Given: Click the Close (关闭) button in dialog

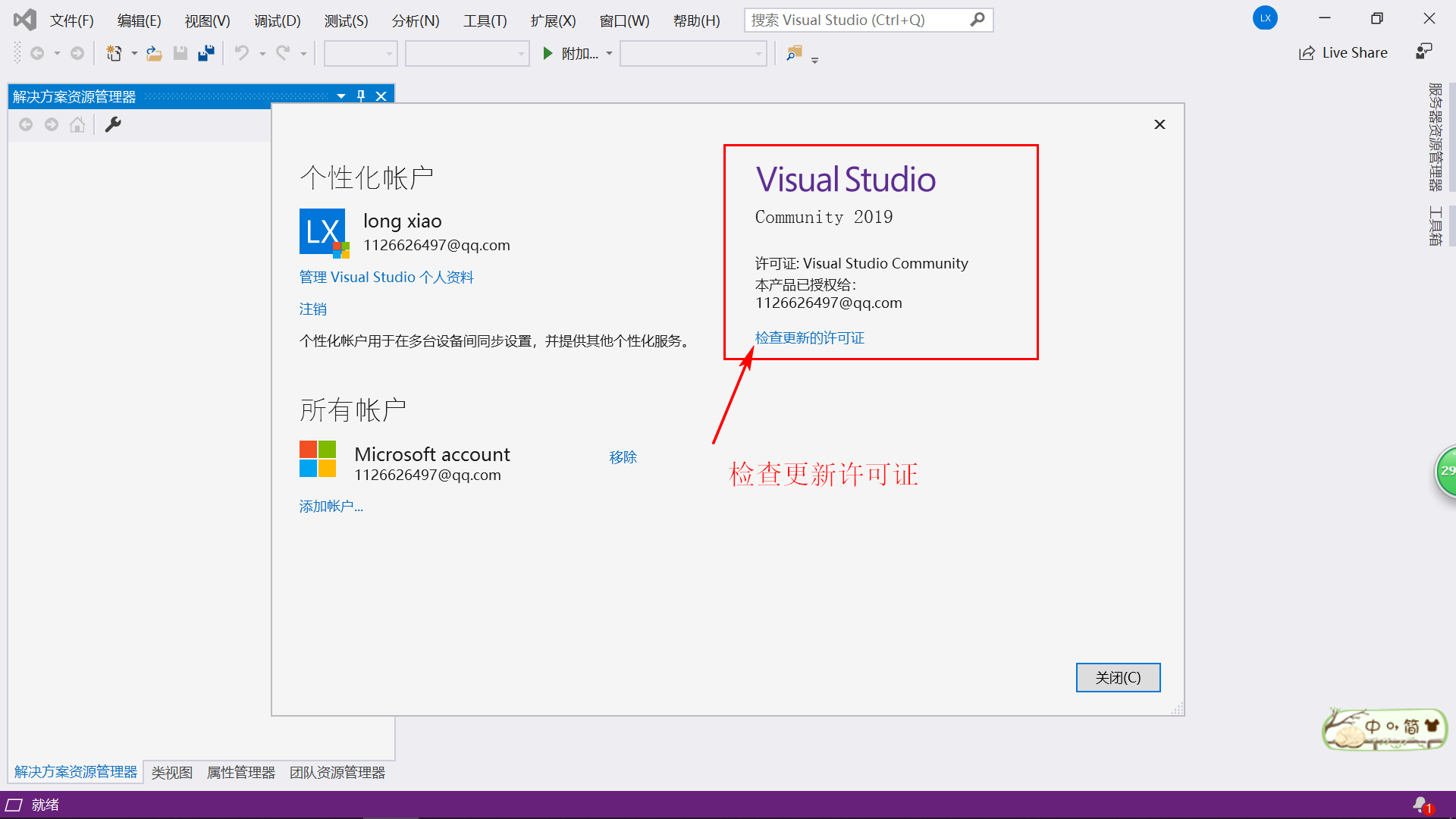Looking at the screenshot, I should (1118, 677).
